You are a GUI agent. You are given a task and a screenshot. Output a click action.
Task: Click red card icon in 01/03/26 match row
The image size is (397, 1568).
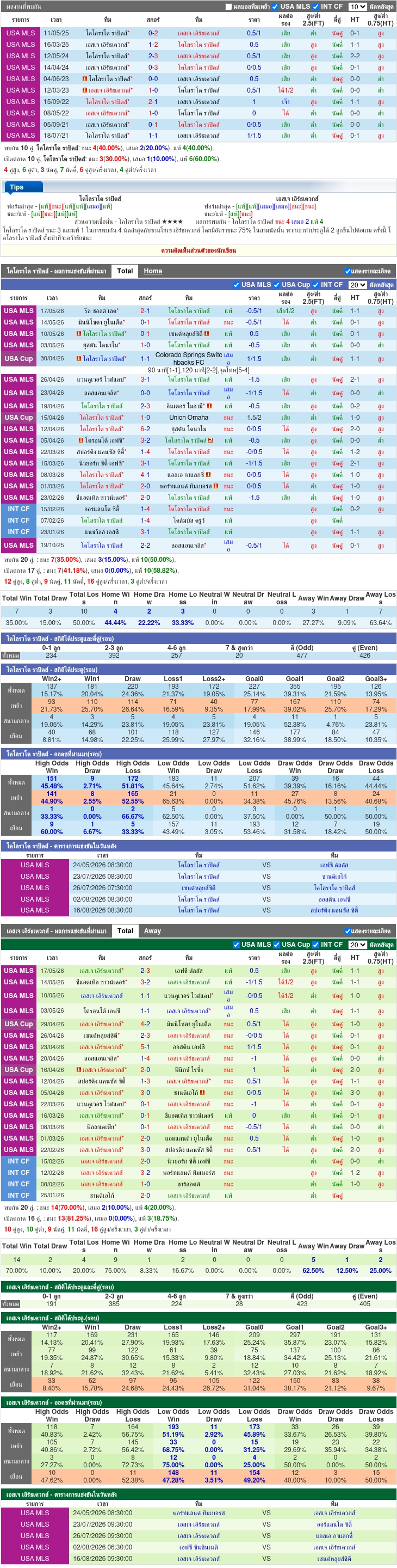coord(217,486)
